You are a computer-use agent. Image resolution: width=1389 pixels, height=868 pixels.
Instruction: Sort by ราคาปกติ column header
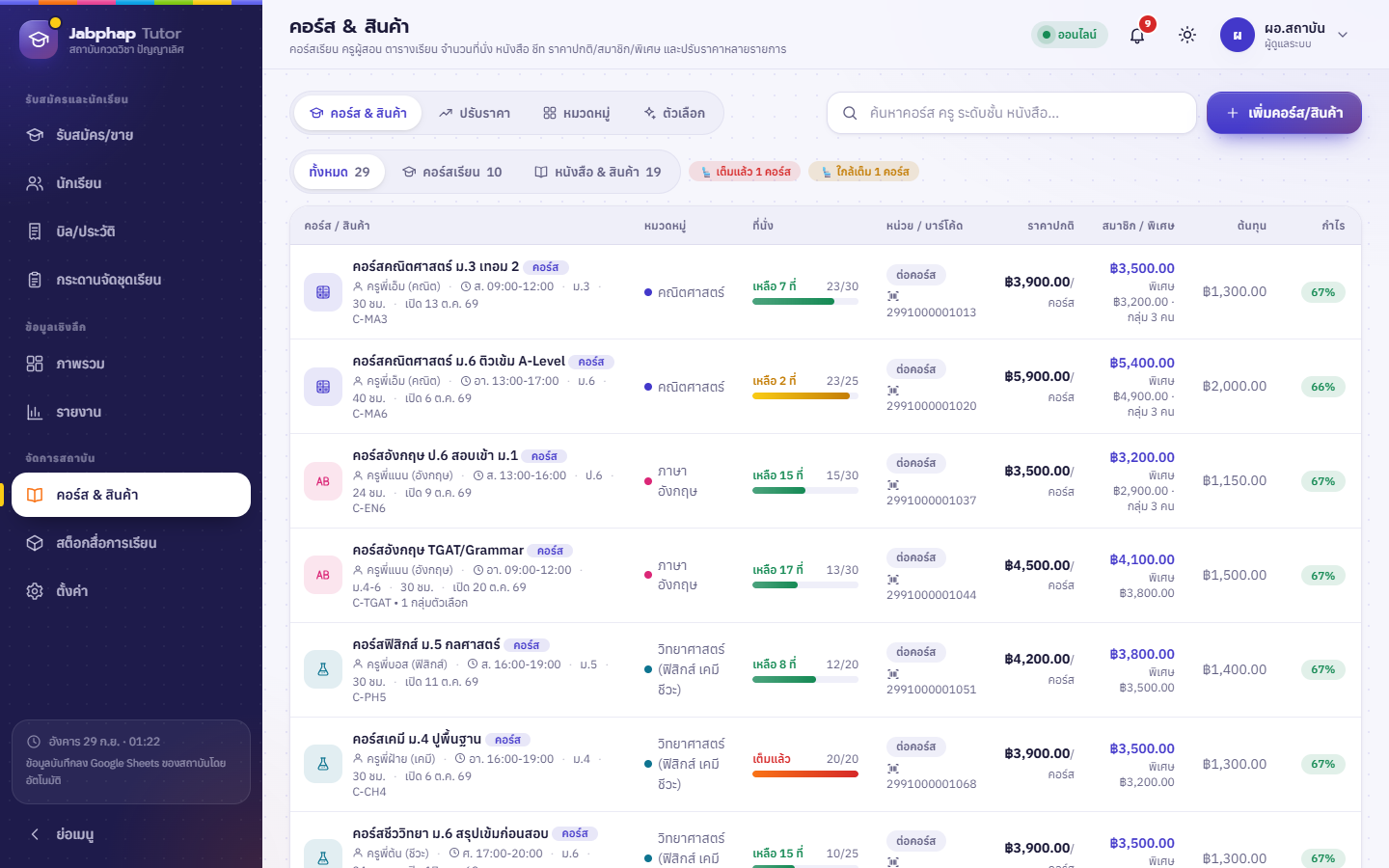click(x=1050, y=226)
